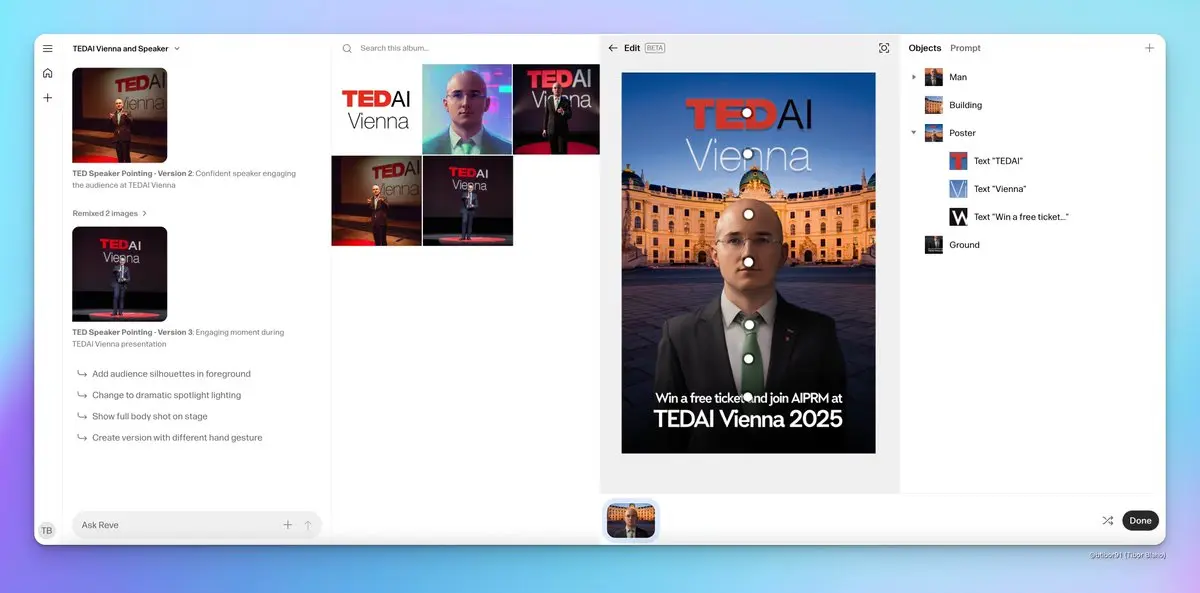Open the hamburger menu icon
This screenshot has height=593, width=1200.
[47, 48]
